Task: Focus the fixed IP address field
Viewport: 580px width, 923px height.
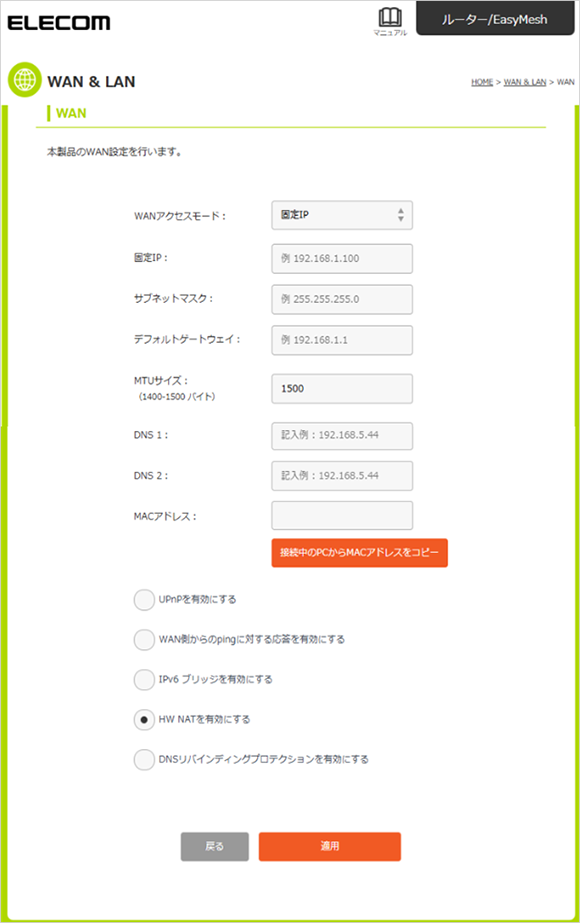Action: 342,258
